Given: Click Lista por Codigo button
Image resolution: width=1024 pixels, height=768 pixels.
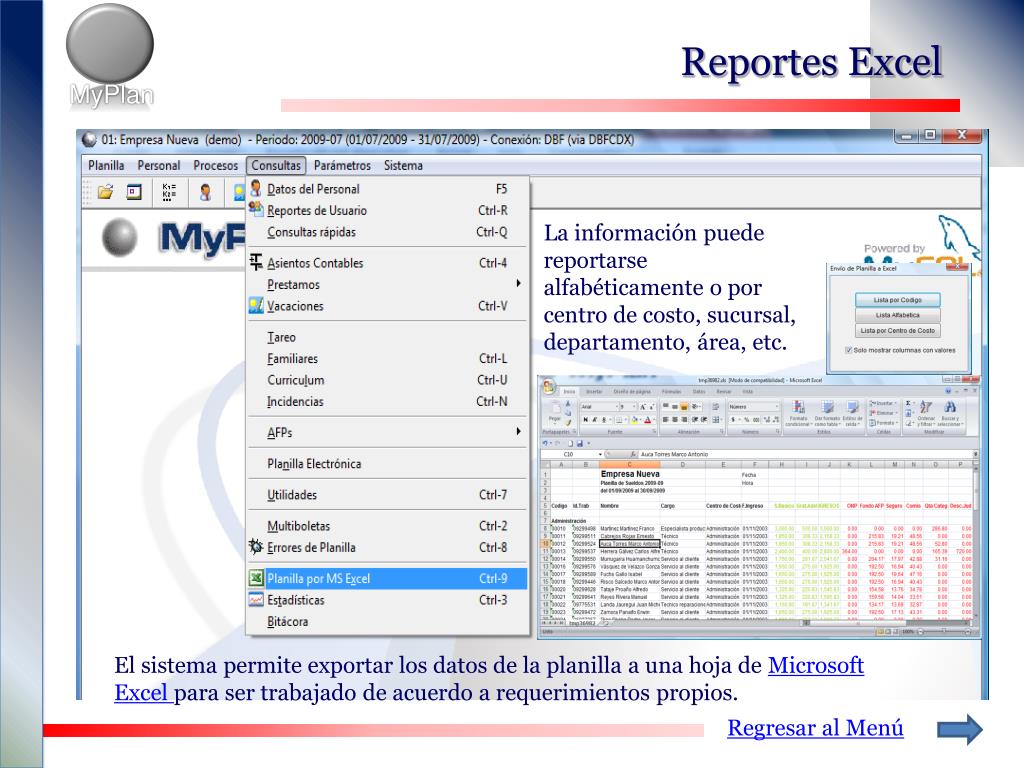Looking at the screenshot, I should click(897, 300).
